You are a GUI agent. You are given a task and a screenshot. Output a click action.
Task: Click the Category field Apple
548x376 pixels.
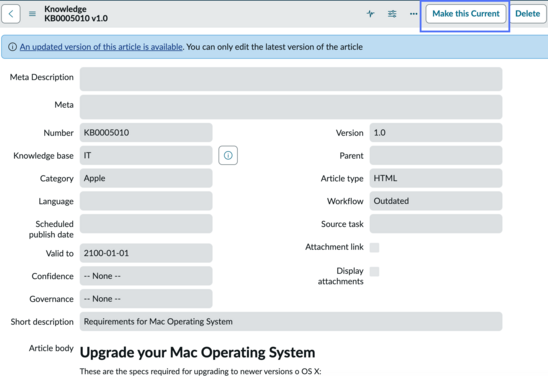[146, 178]
